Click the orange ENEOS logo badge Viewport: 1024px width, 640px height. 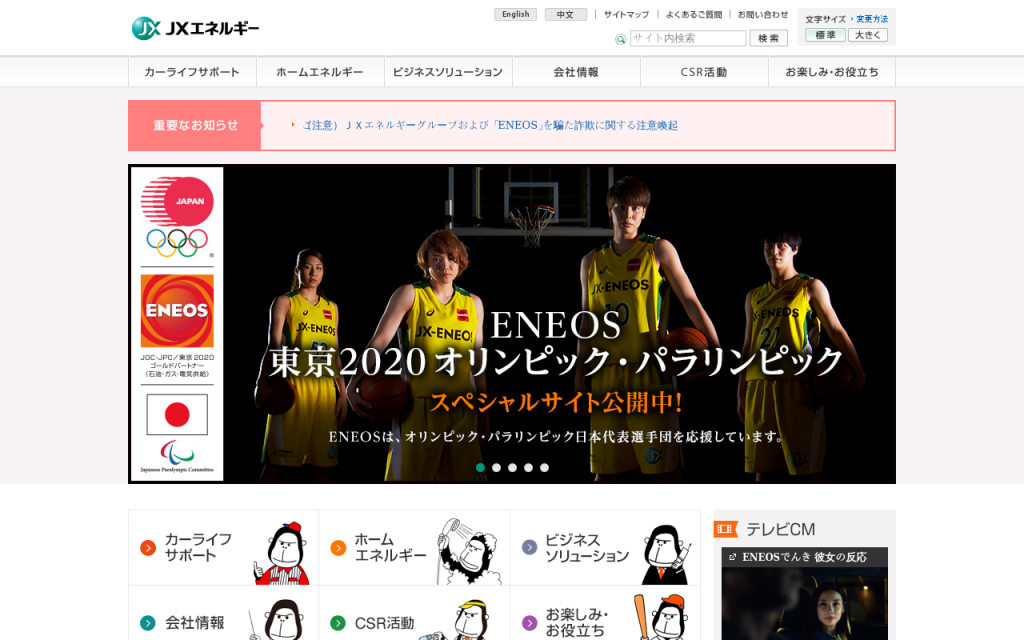(x=177, y=311)
